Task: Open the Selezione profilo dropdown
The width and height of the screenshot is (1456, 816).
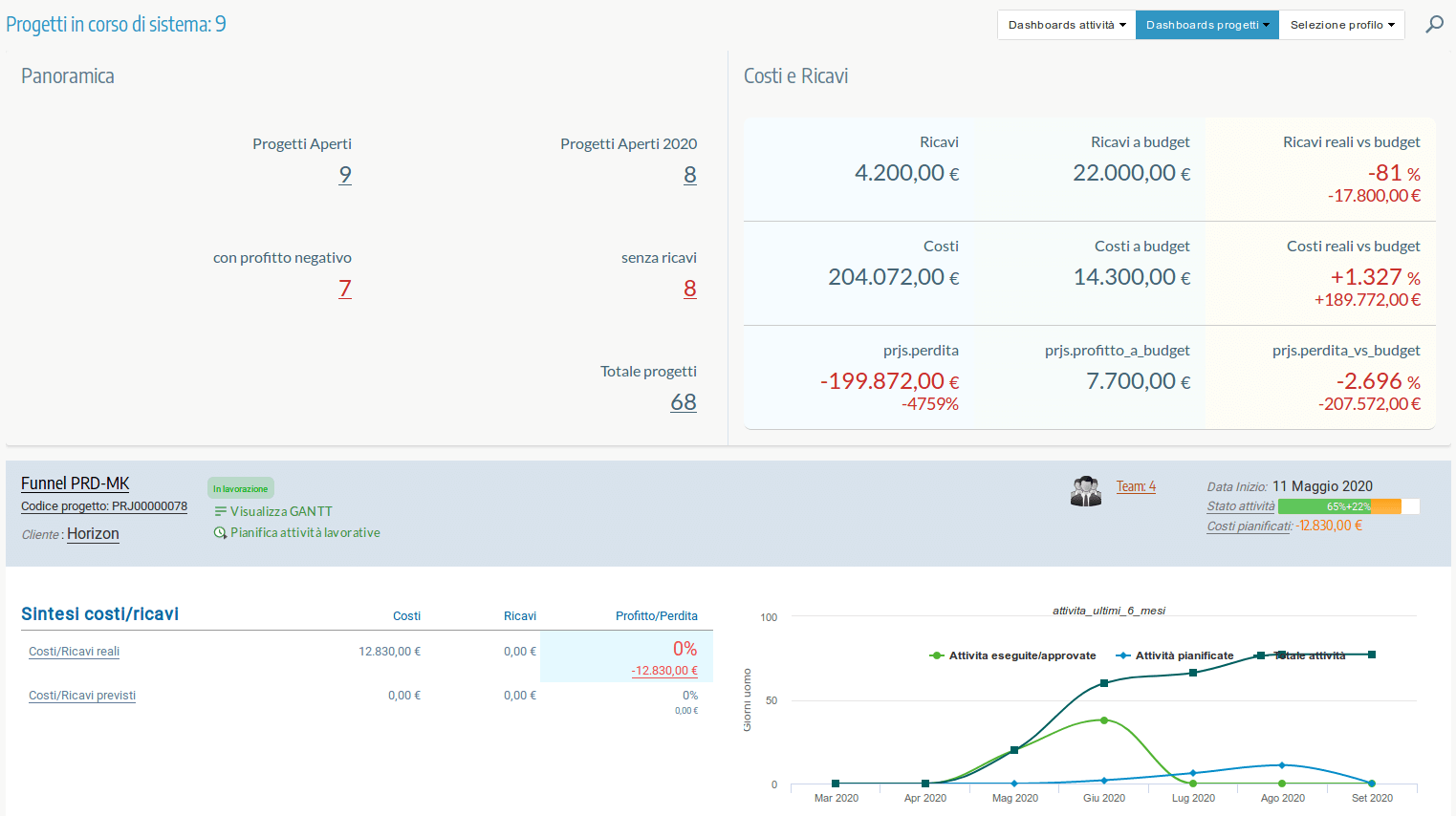Action: 1341,25
